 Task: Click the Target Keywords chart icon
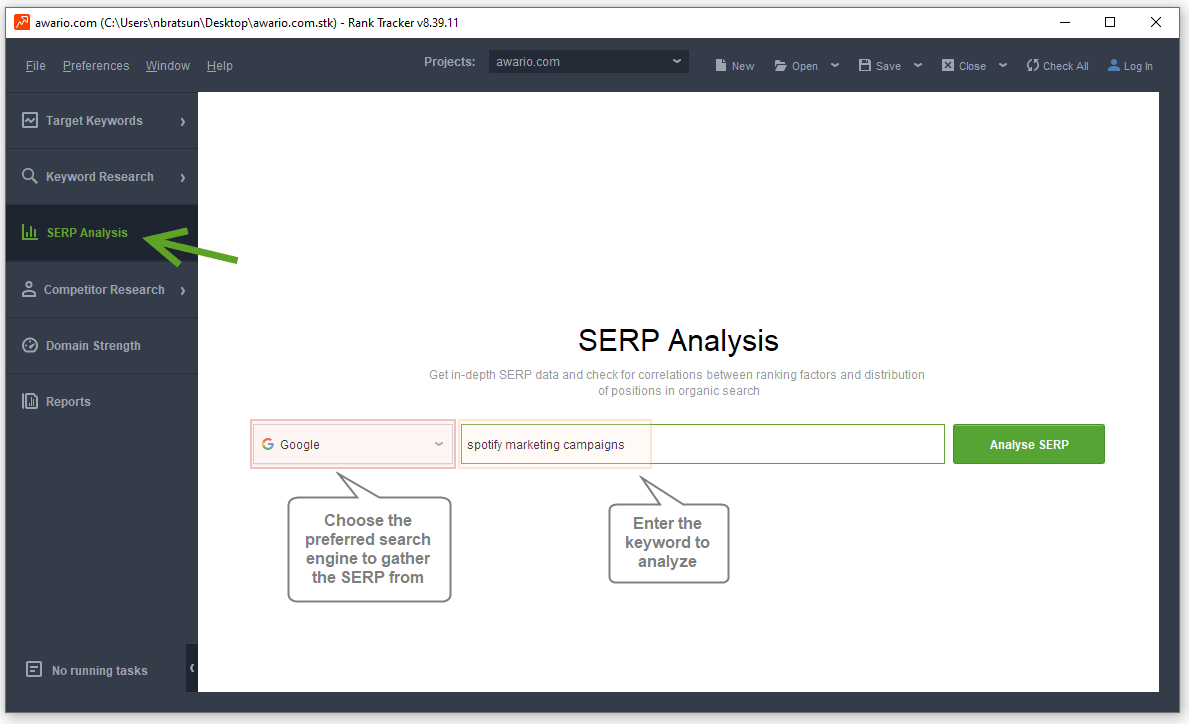pos(30,120)
